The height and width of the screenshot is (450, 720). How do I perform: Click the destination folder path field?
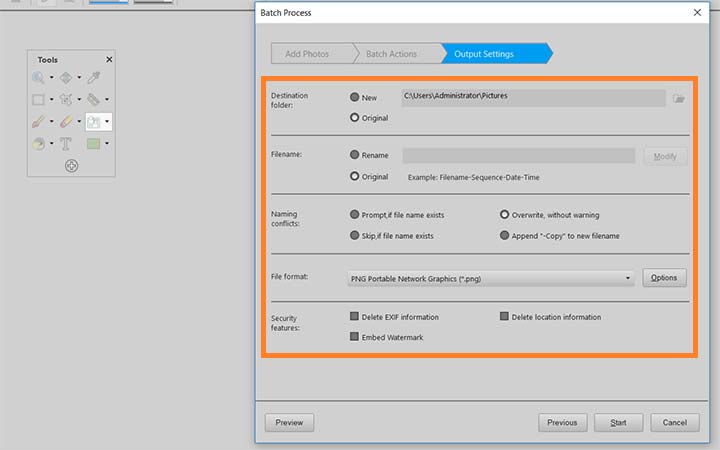coord(533,98)
